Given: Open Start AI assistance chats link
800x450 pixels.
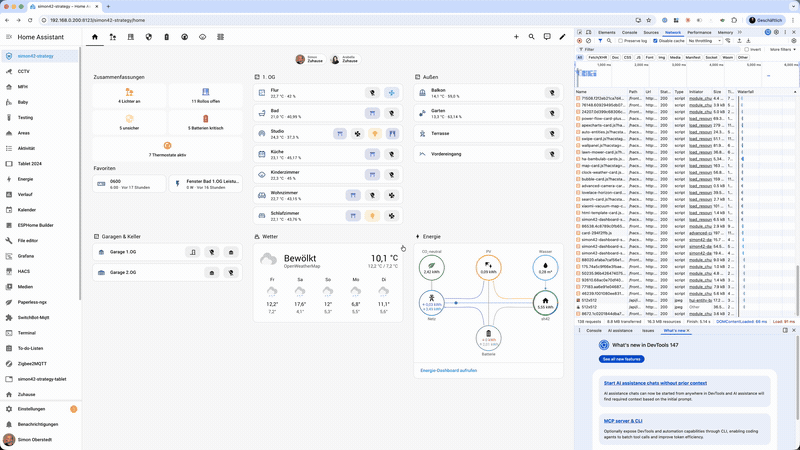Looking at the screenshot, I should (656, 383).
